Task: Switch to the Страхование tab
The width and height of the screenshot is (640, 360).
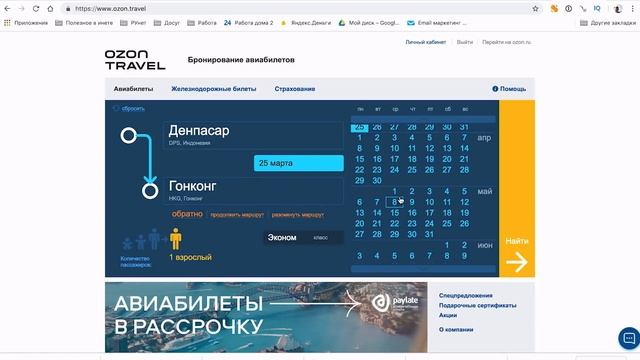Action: point(295,89)
